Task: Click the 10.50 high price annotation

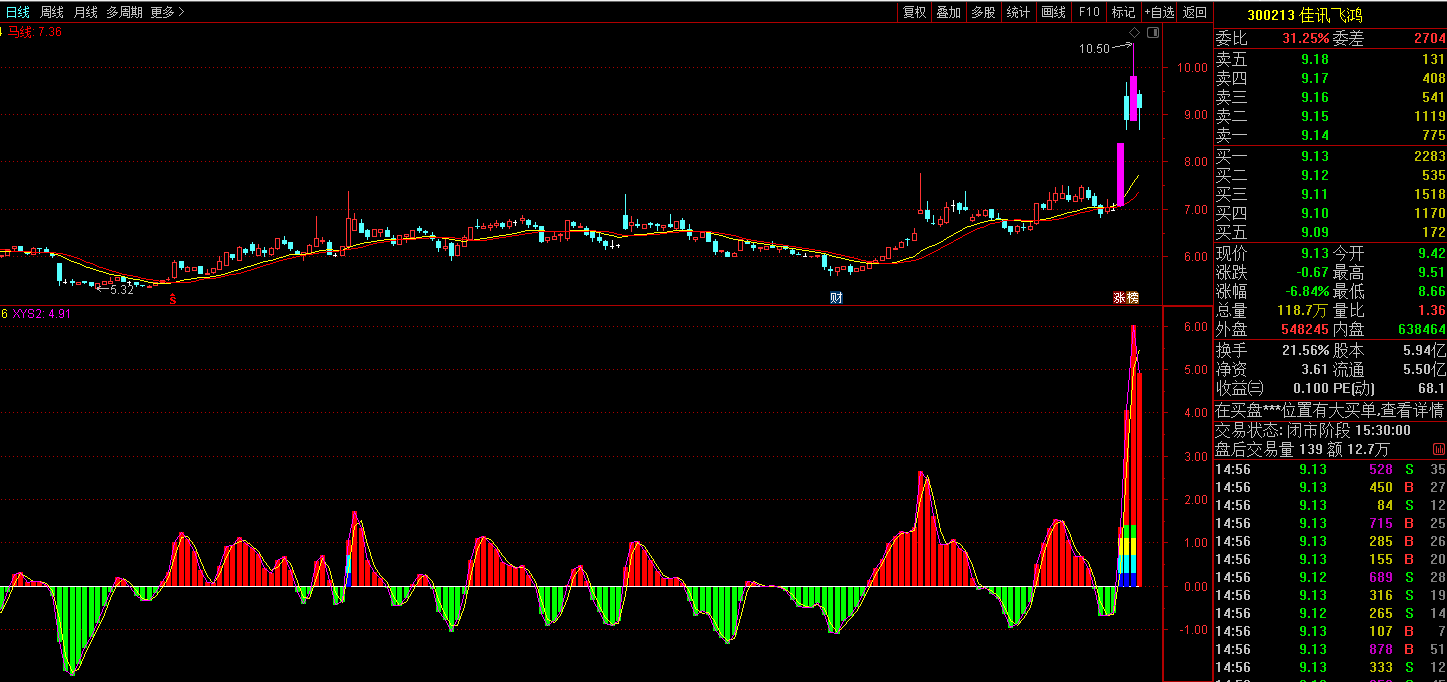Action: coord(1094,48)
